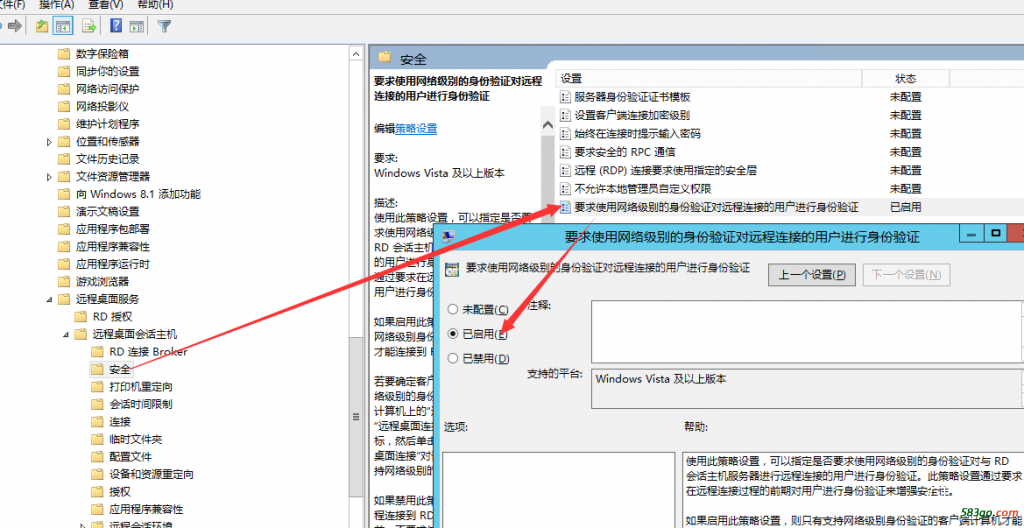Click the 支持的平台 Windows Vista text box
Screen dimensions: 1024x528
(x=807, y=388)
